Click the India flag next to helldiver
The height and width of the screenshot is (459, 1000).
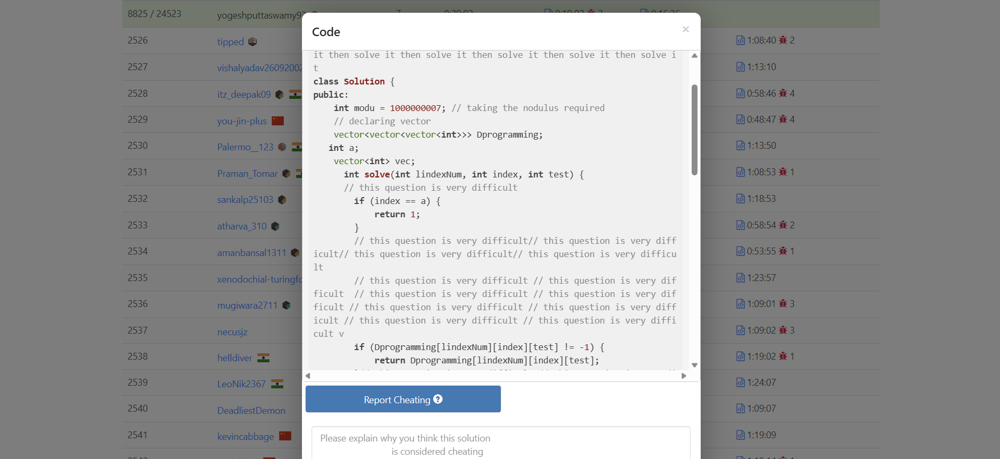pos(263,357)
